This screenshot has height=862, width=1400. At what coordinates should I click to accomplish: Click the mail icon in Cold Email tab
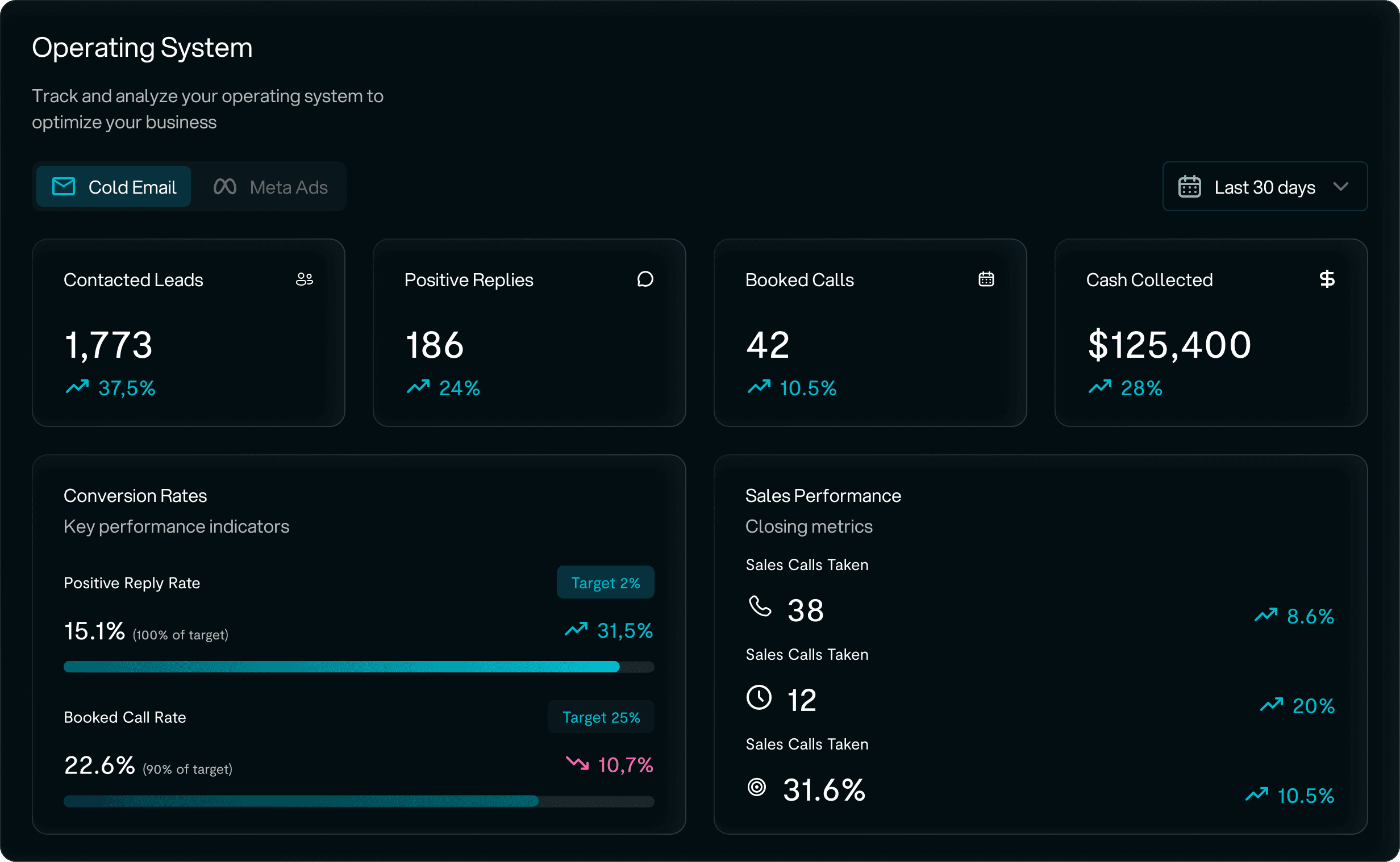click(63, 186)
